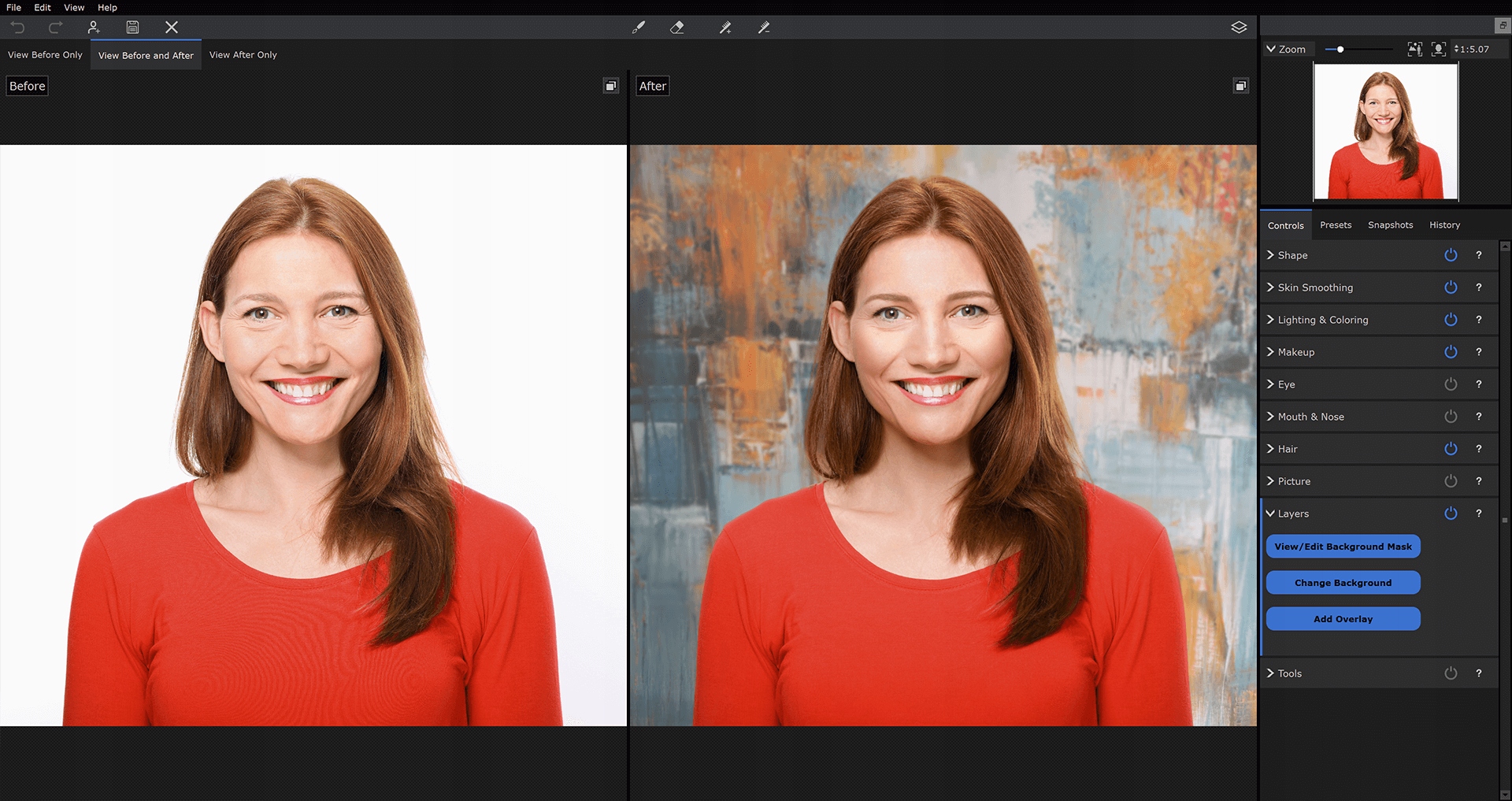Expand the Makeup section

[x=1295, y=352]
